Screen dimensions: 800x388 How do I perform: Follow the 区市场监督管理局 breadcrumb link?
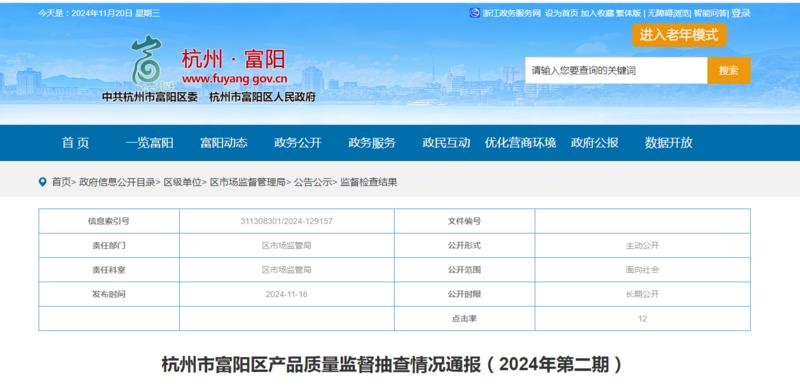click(x=247, y=182)
